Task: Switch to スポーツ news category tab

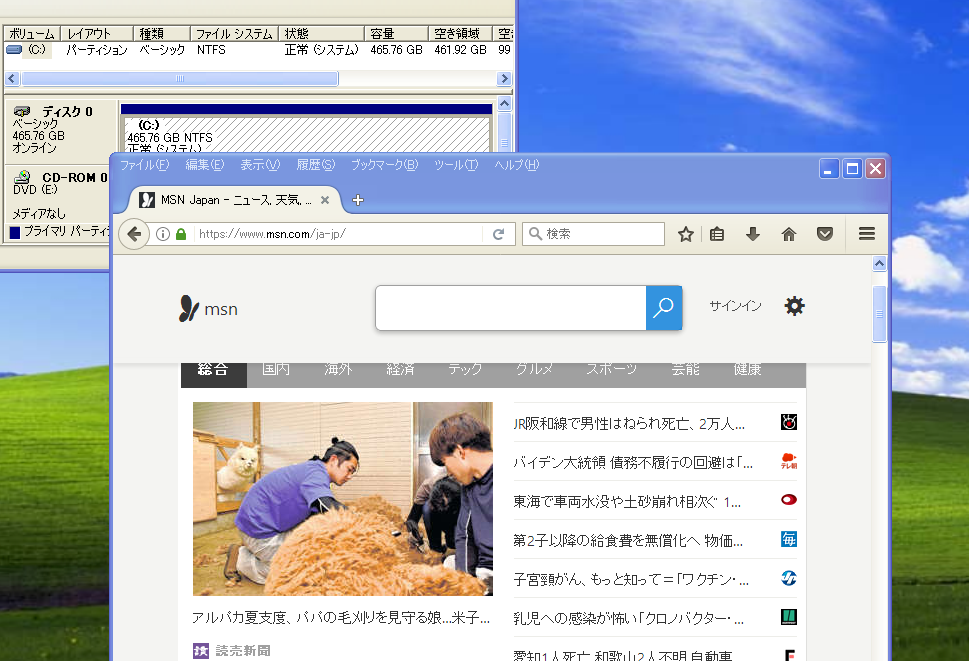Action: tap(611, 370)
